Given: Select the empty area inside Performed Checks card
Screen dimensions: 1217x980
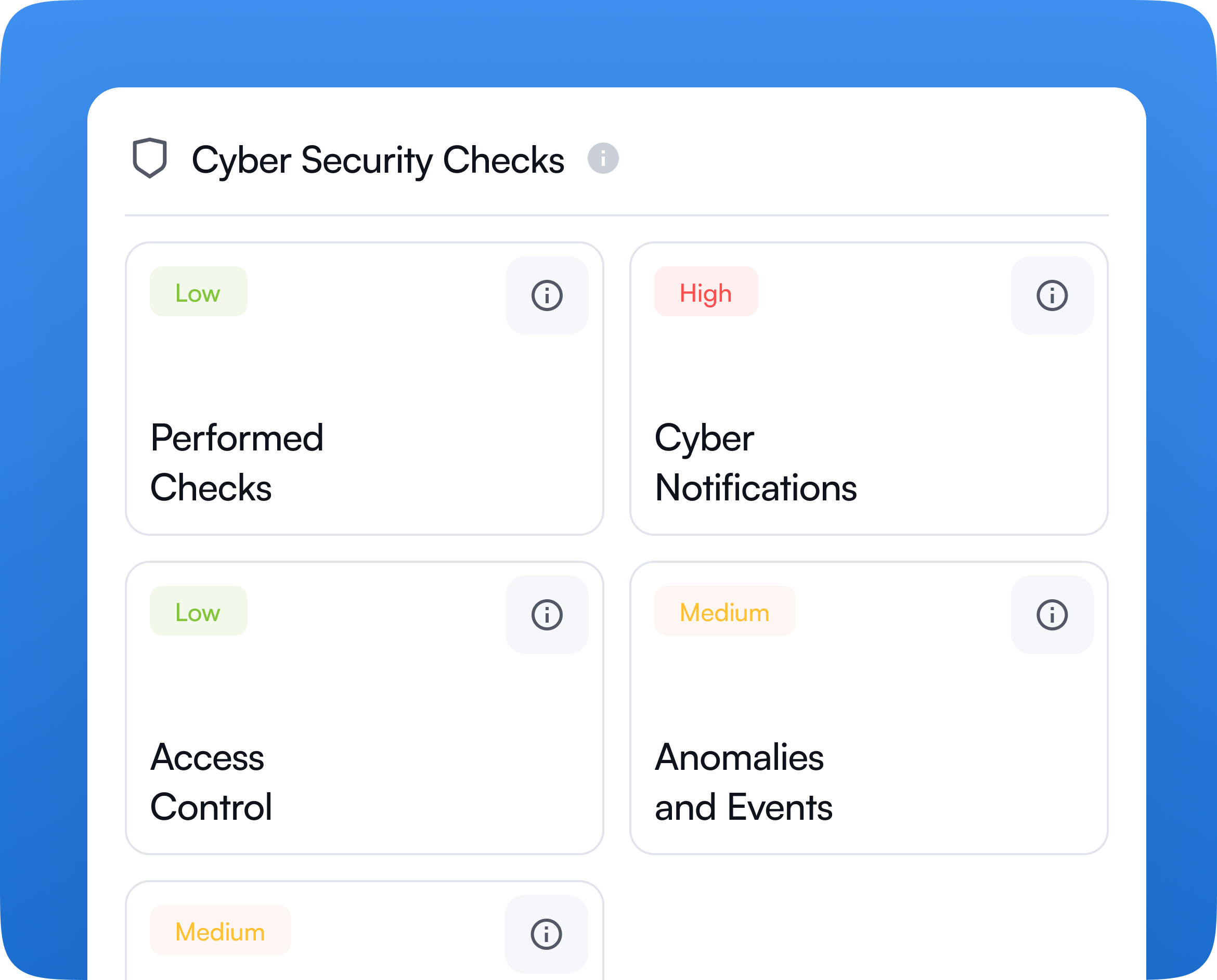Looking at the screenshot, I should point(364,370).
